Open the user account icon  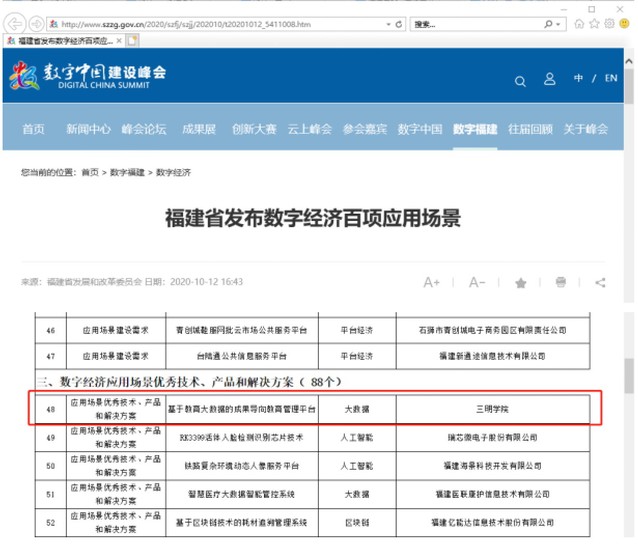549,80
